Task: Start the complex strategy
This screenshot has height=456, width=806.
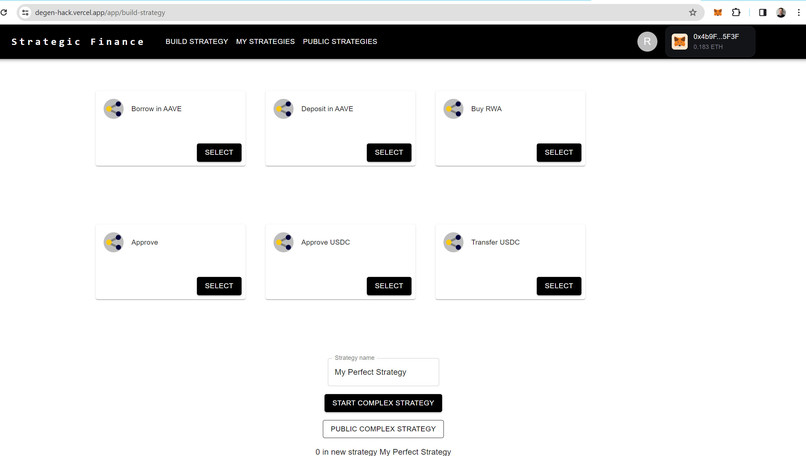Action: [383, 403]
